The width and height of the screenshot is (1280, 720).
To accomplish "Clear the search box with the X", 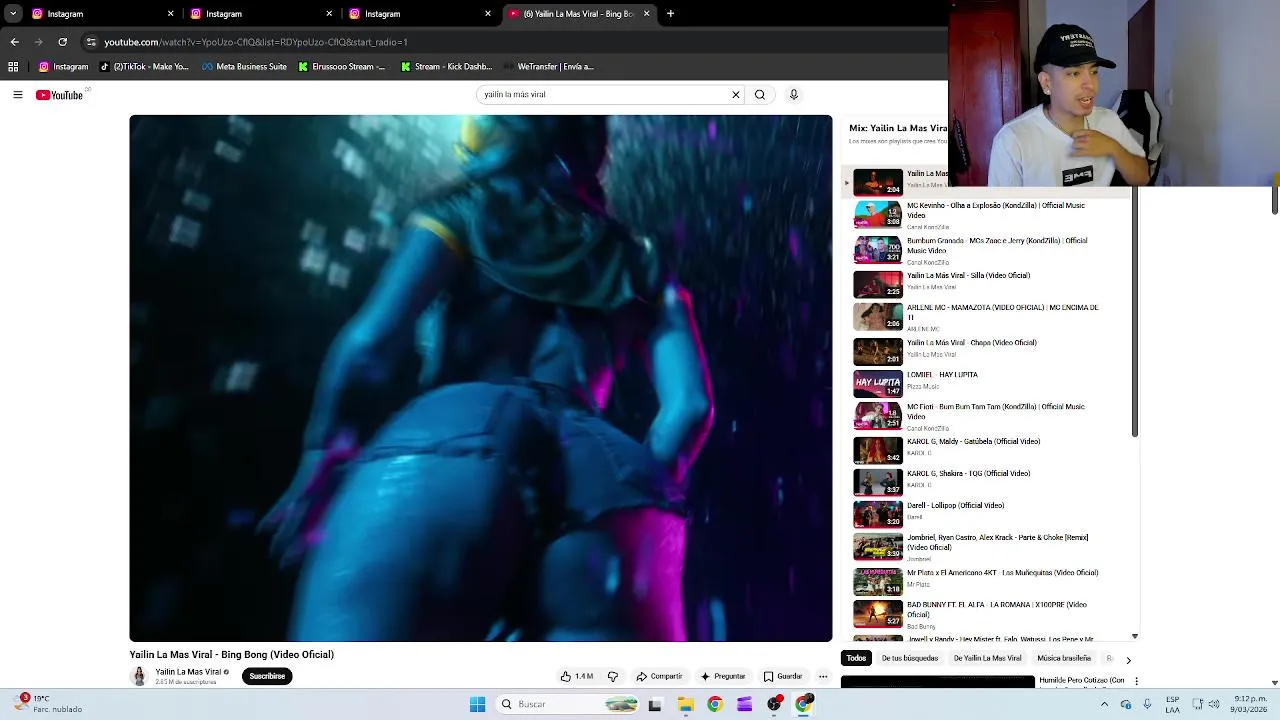I will pos(736,95).
